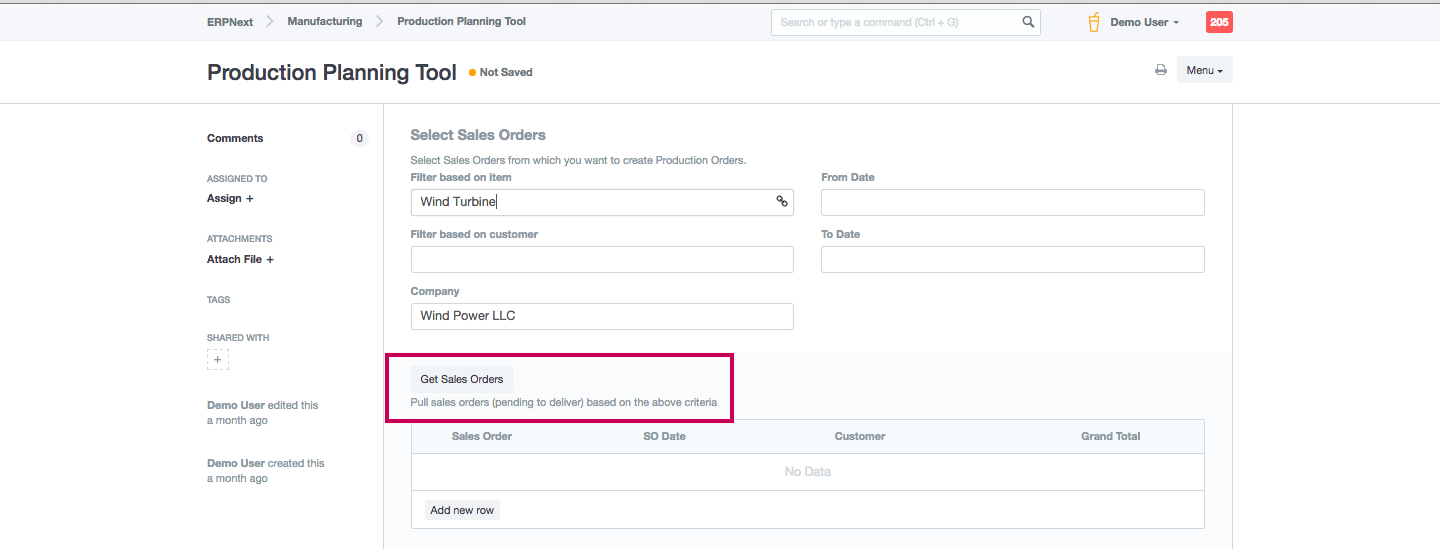Focus the From Date field
Screen dimensions: 1440x549
coord(1012,203)
